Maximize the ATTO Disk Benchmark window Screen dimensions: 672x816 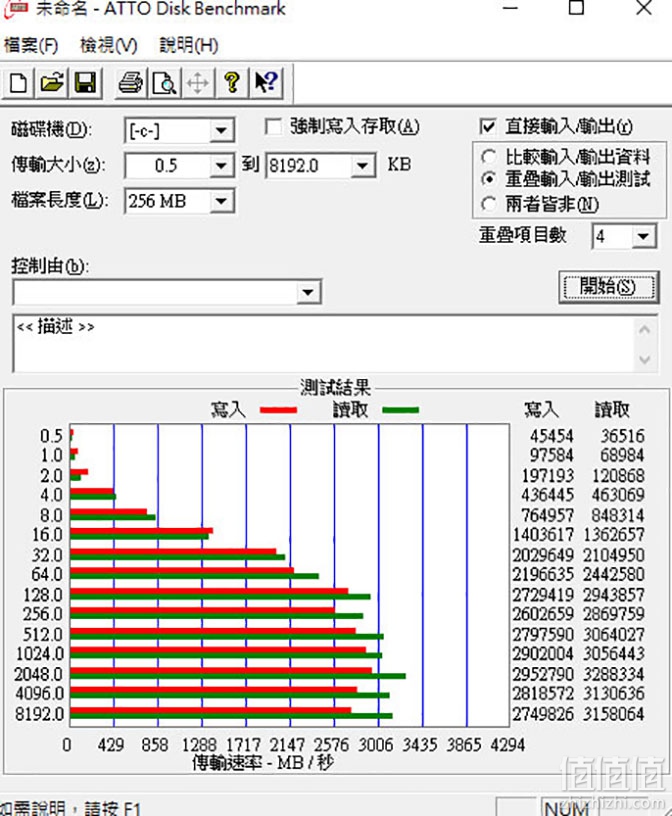576,8
